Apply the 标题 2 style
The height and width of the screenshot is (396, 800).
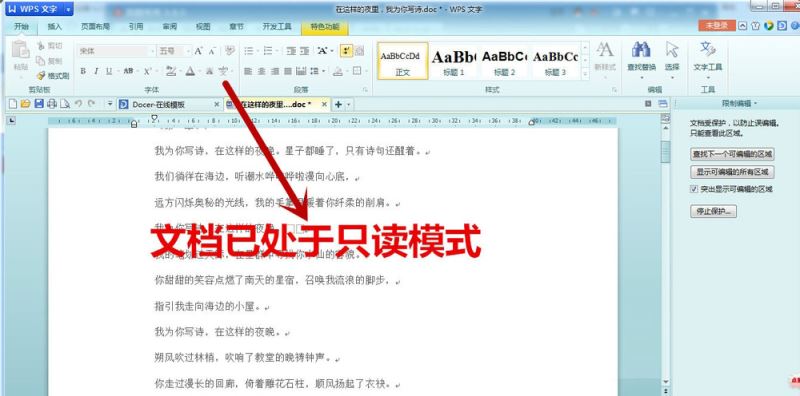(x=504, y=61)
